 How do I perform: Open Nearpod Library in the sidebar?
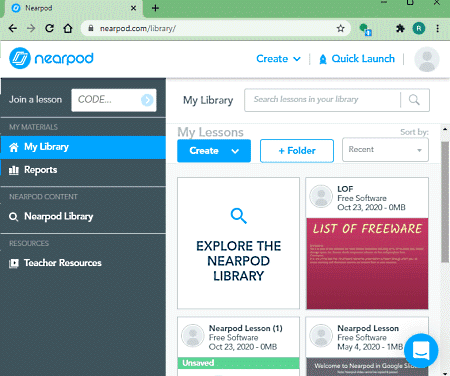83,217
